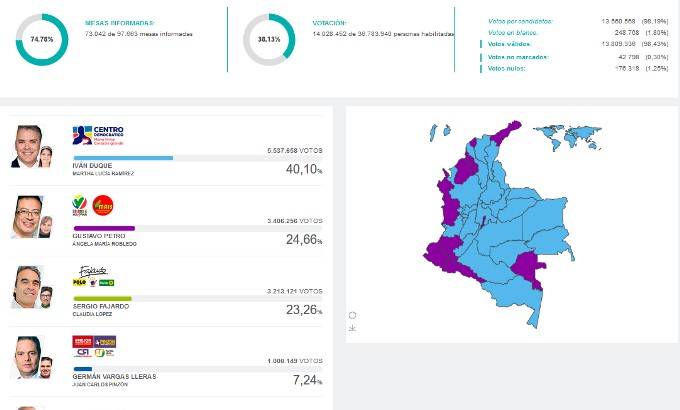Click the Colombia Humana party logo
The height and width of the screenshot is (410, 680).
(x=80, y=206)
